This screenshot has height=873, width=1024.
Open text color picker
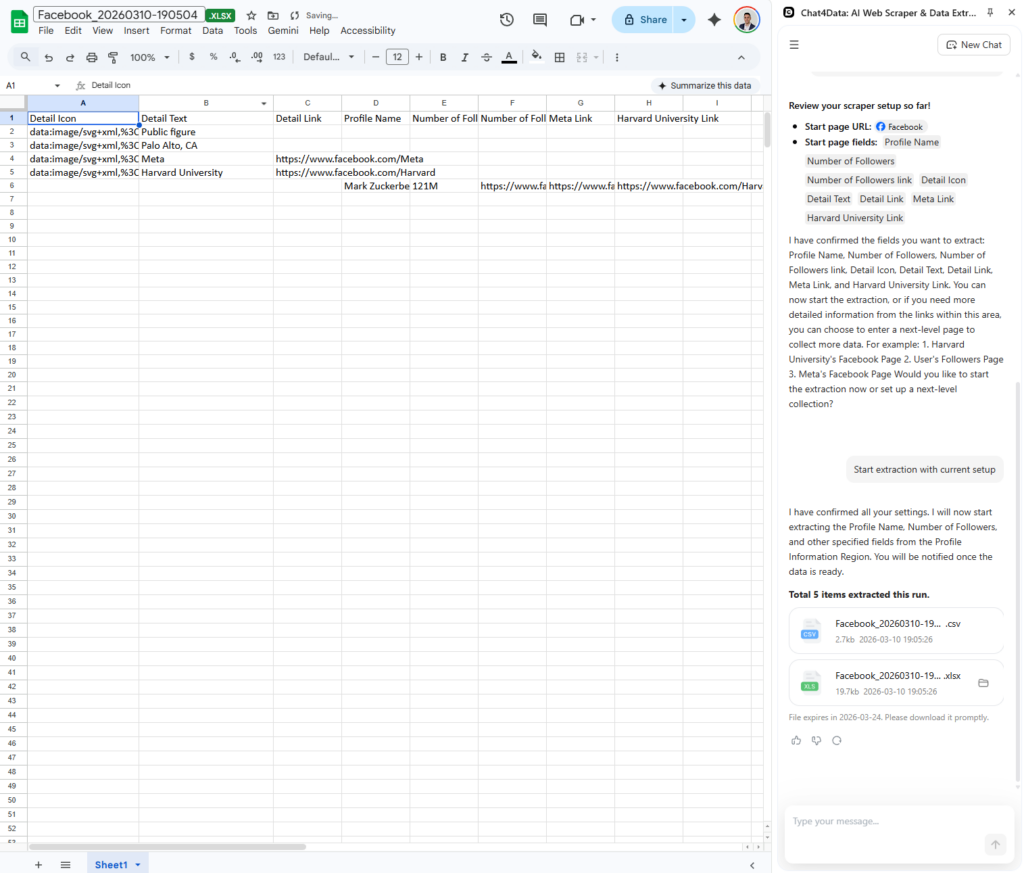(x=509, y=57)
